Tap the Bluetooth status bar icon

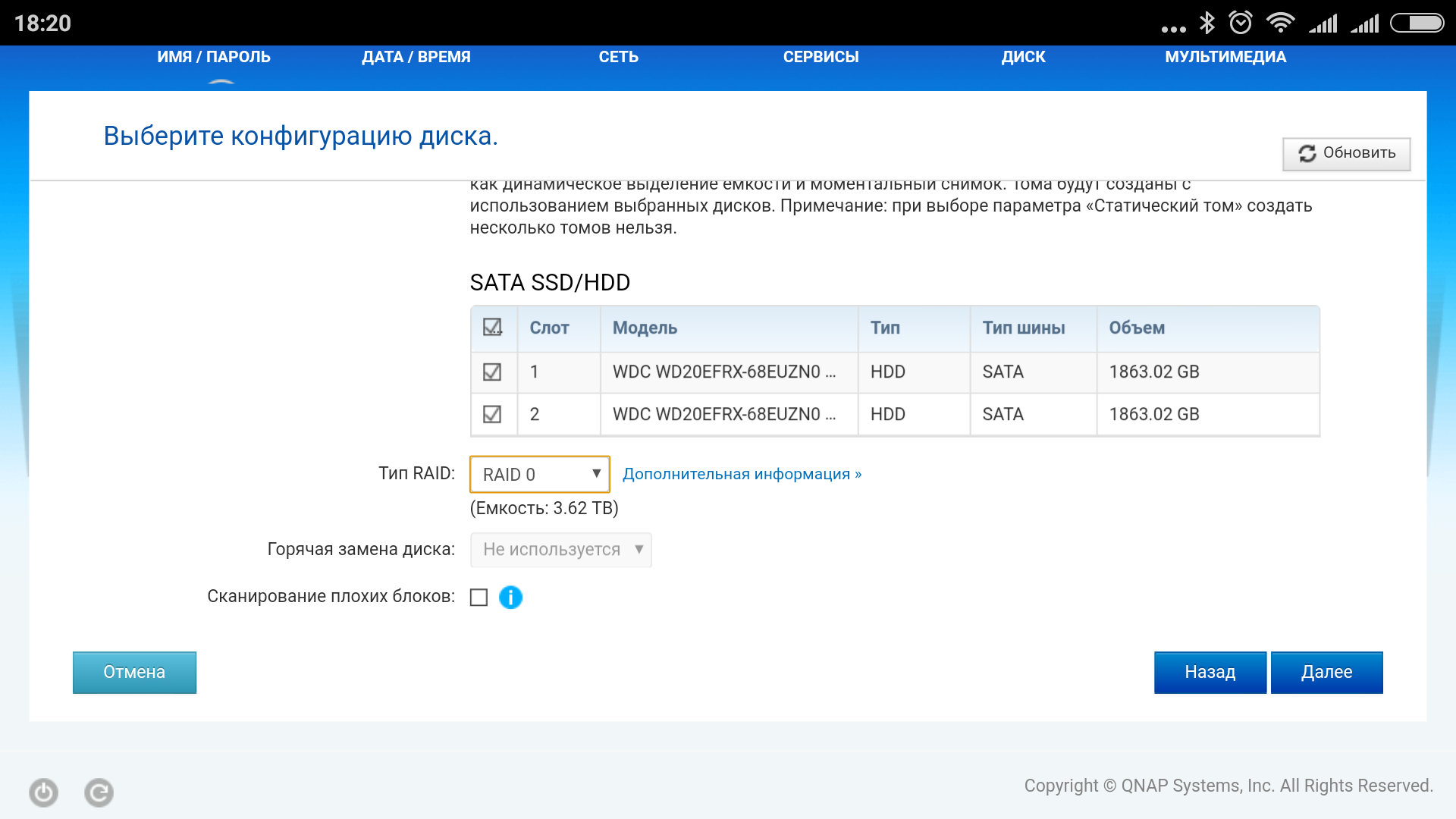click(x=1207, y=23)
